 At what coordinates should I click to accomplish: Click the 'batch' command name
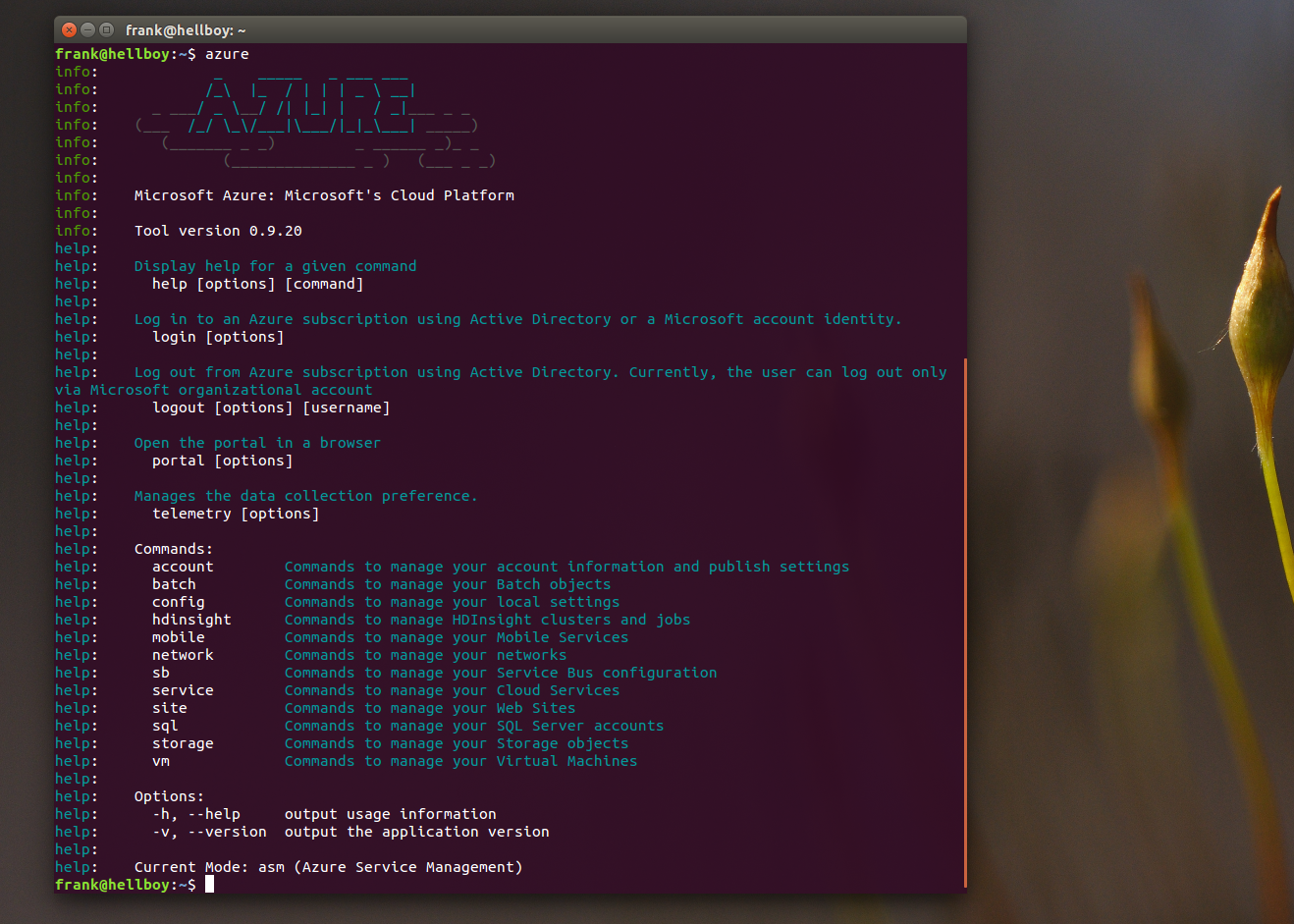click(174, 584)
